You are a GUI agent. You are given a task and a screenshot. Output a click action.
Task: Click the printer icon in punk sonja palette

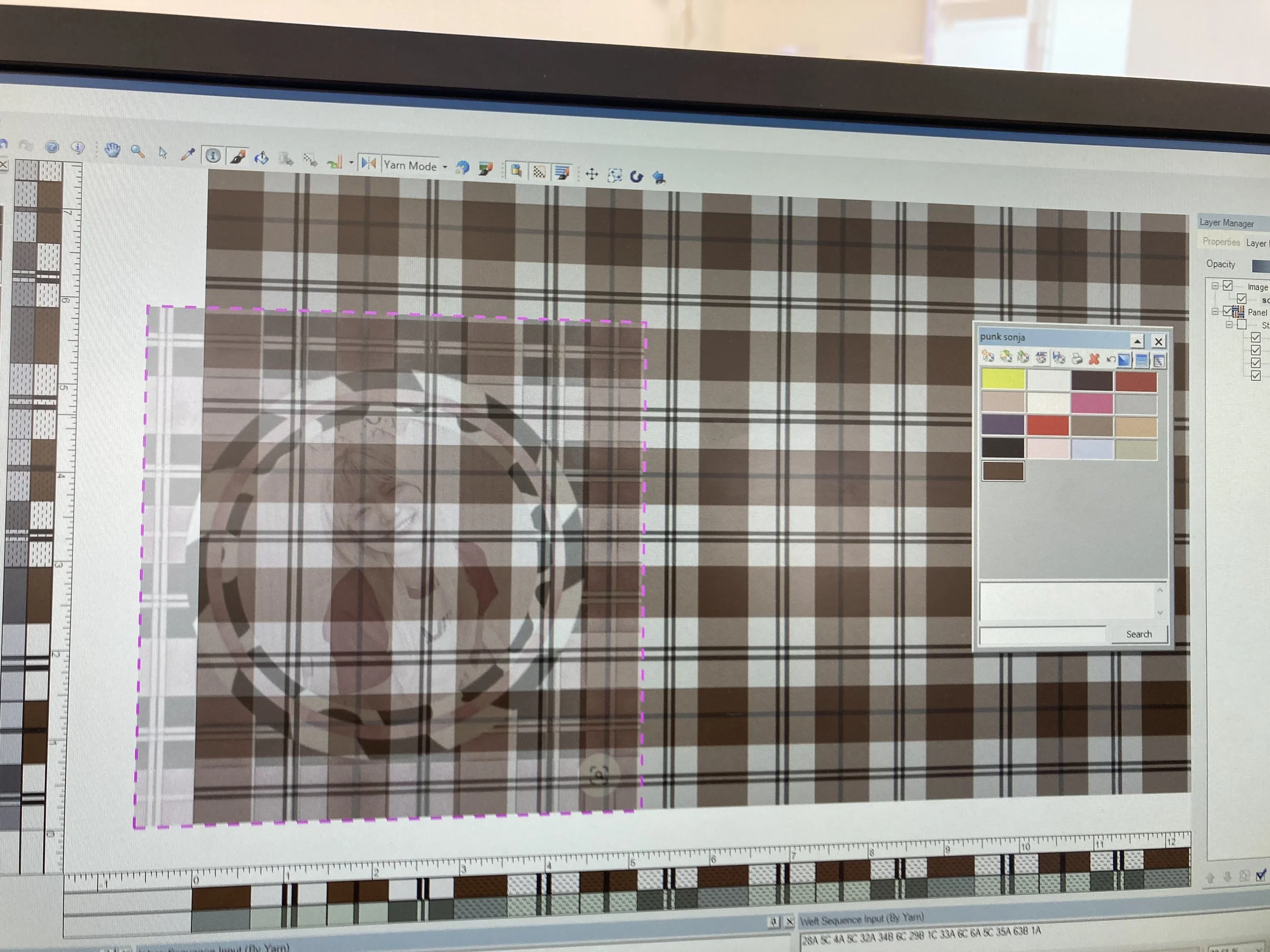(1076, 358)
